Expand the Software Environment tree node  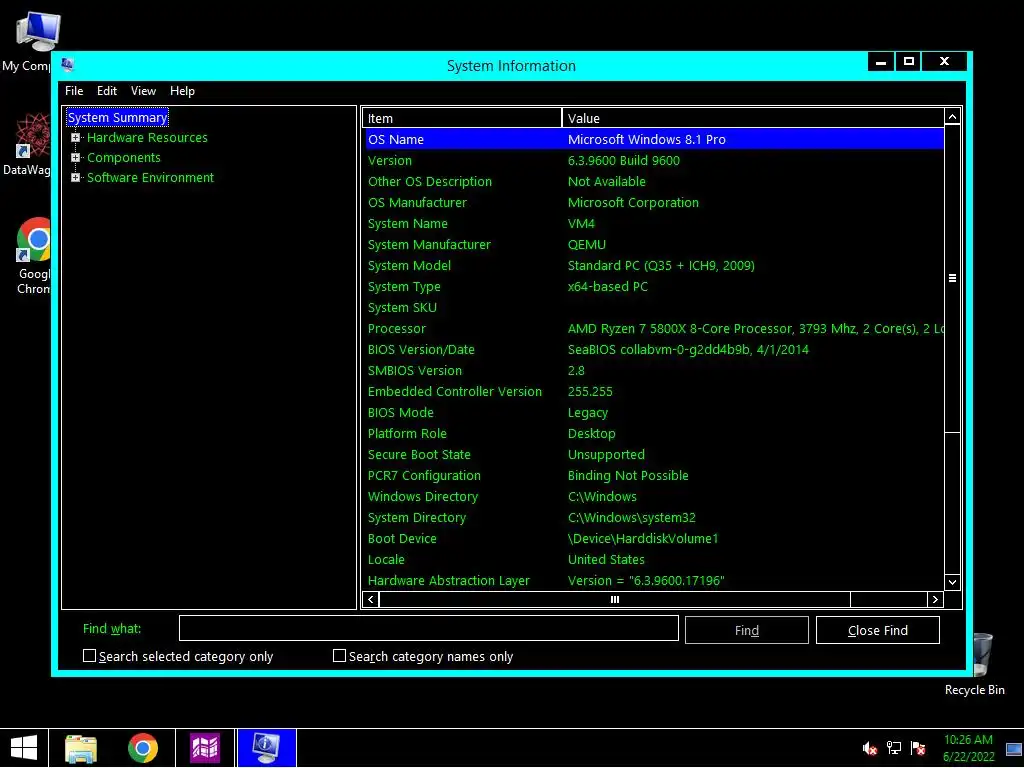click(75, 178)
